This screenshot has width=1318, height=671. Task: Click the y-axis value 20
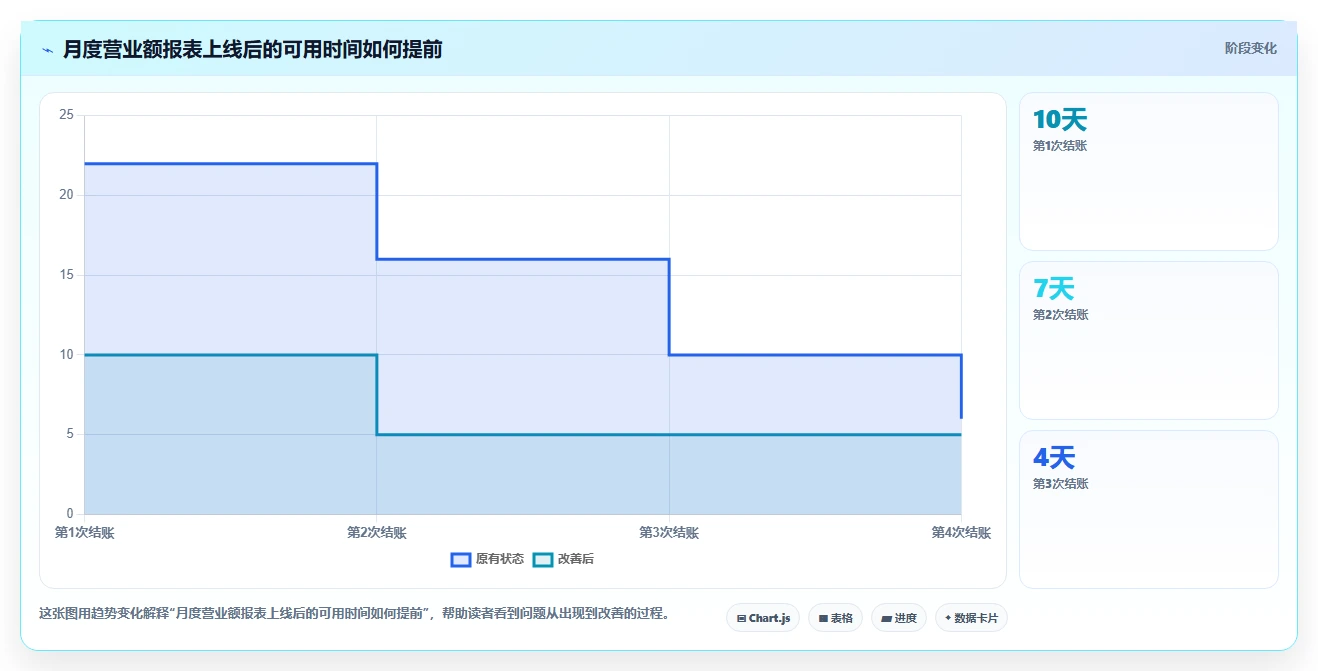pyautogui.click(x=67, y=195)
